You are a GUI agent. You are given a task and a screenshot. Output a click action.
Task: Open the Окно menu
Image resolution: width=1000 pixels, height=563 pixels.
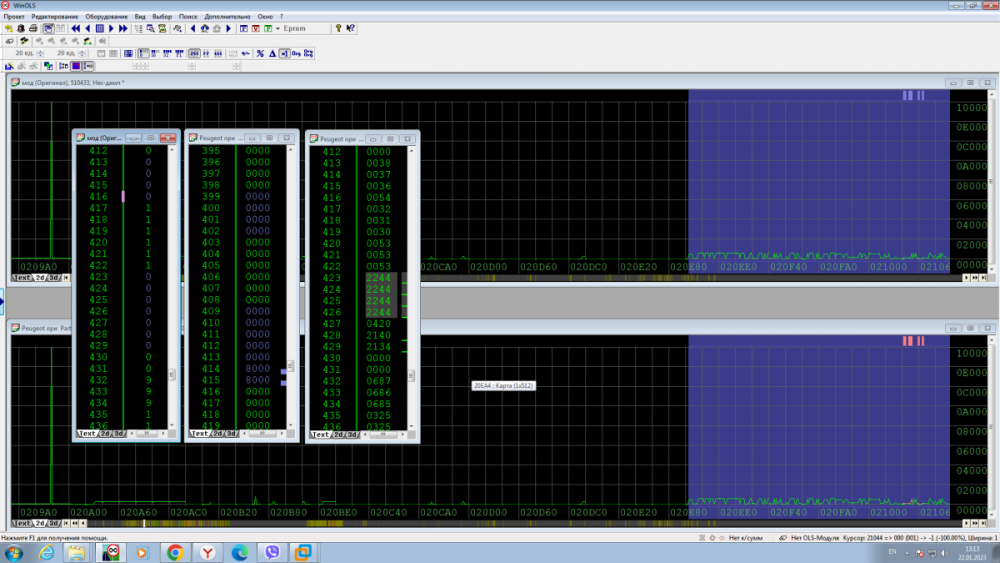click(265, 17)
